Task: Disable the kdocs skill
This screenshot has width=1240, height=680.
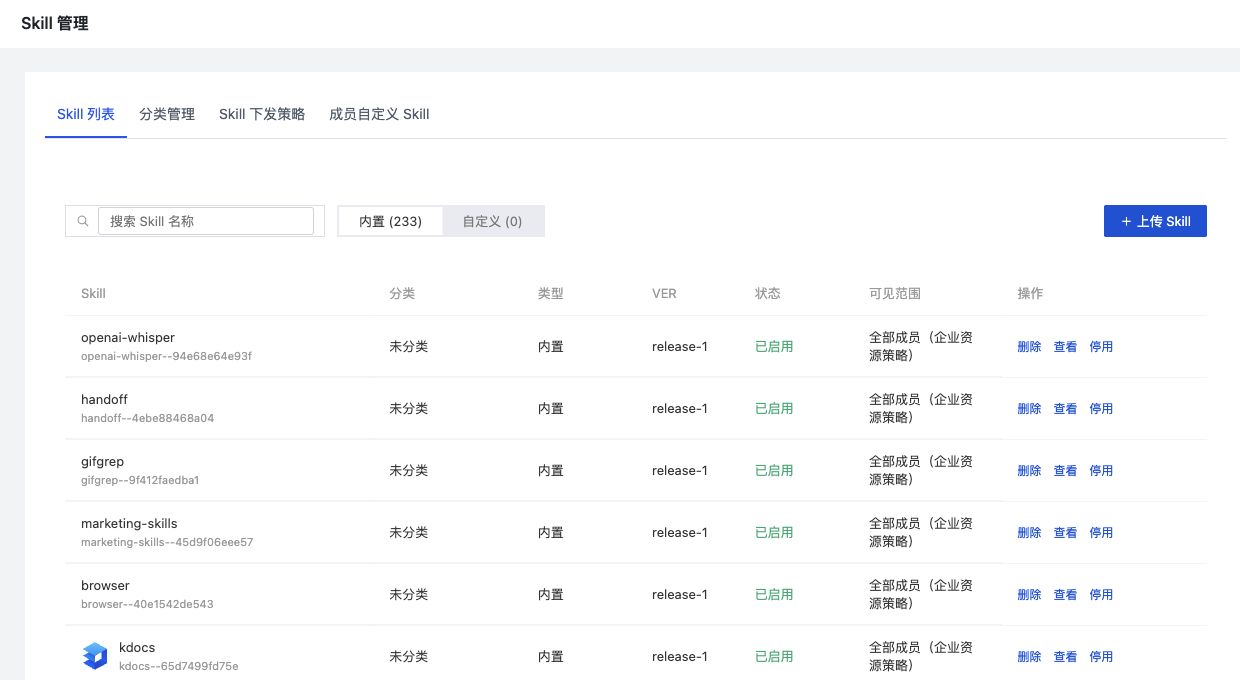Action: click(1101, 657)
